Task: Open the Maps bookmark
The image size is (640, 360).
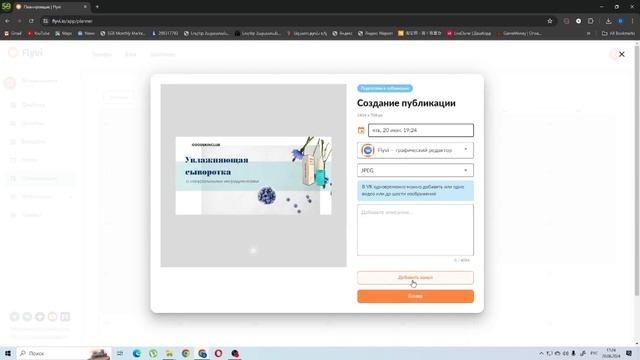Action: 63,33
